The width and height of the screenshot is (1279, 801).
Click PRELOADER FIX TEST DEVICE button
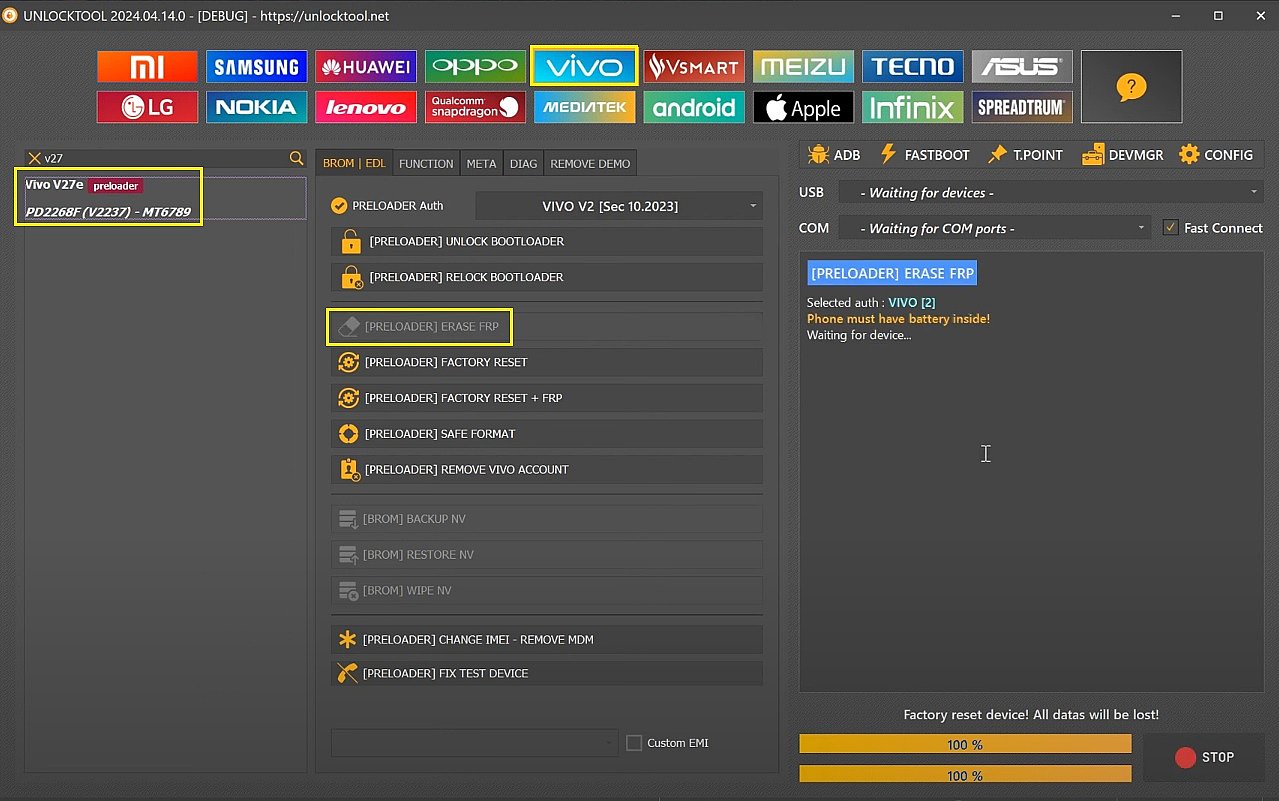click(x=546, y=673)
